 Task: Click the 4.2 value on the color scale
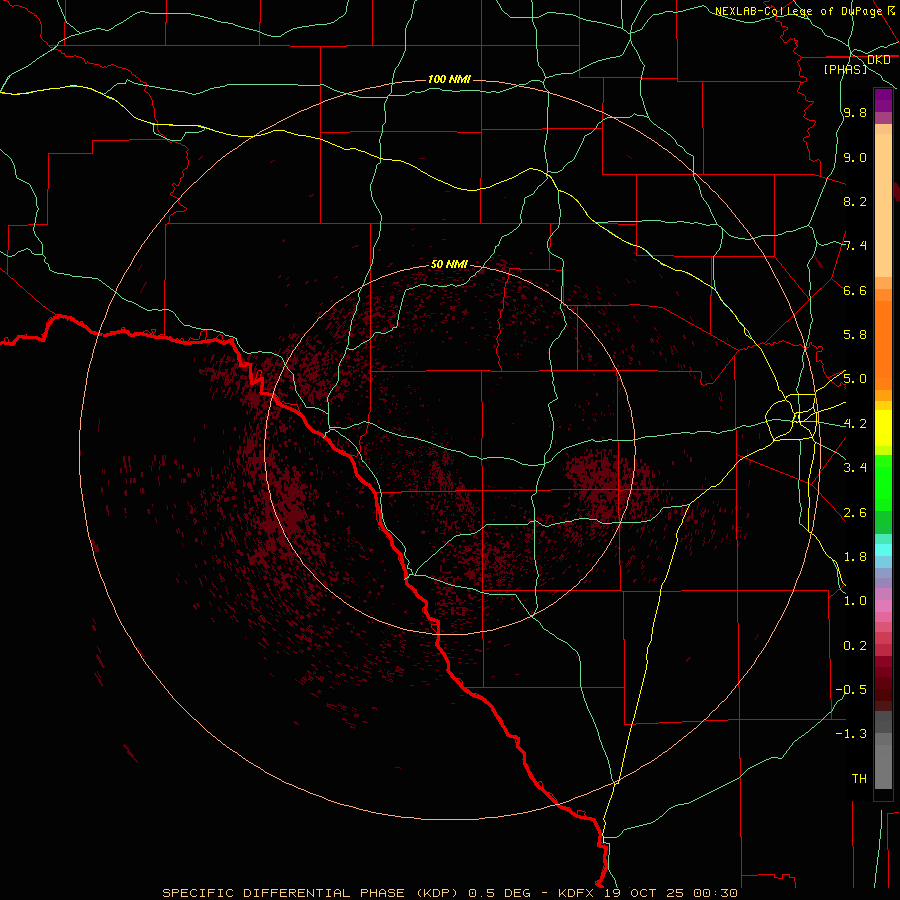855,424
